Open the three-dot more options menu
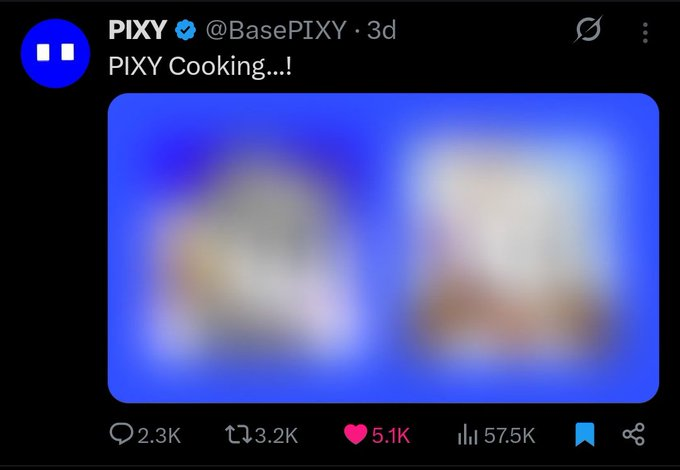 (645, 33)
